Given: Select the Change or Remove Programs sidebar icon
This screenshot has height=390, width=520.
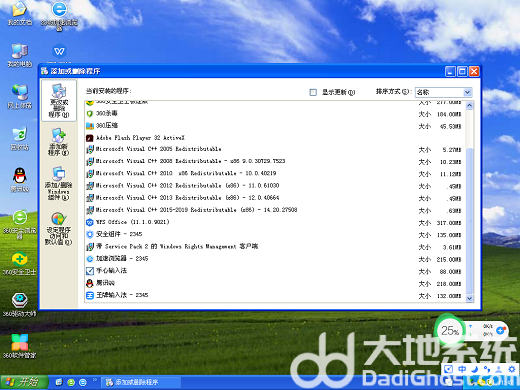Looking at the screenshot, I should pos(59,100).
